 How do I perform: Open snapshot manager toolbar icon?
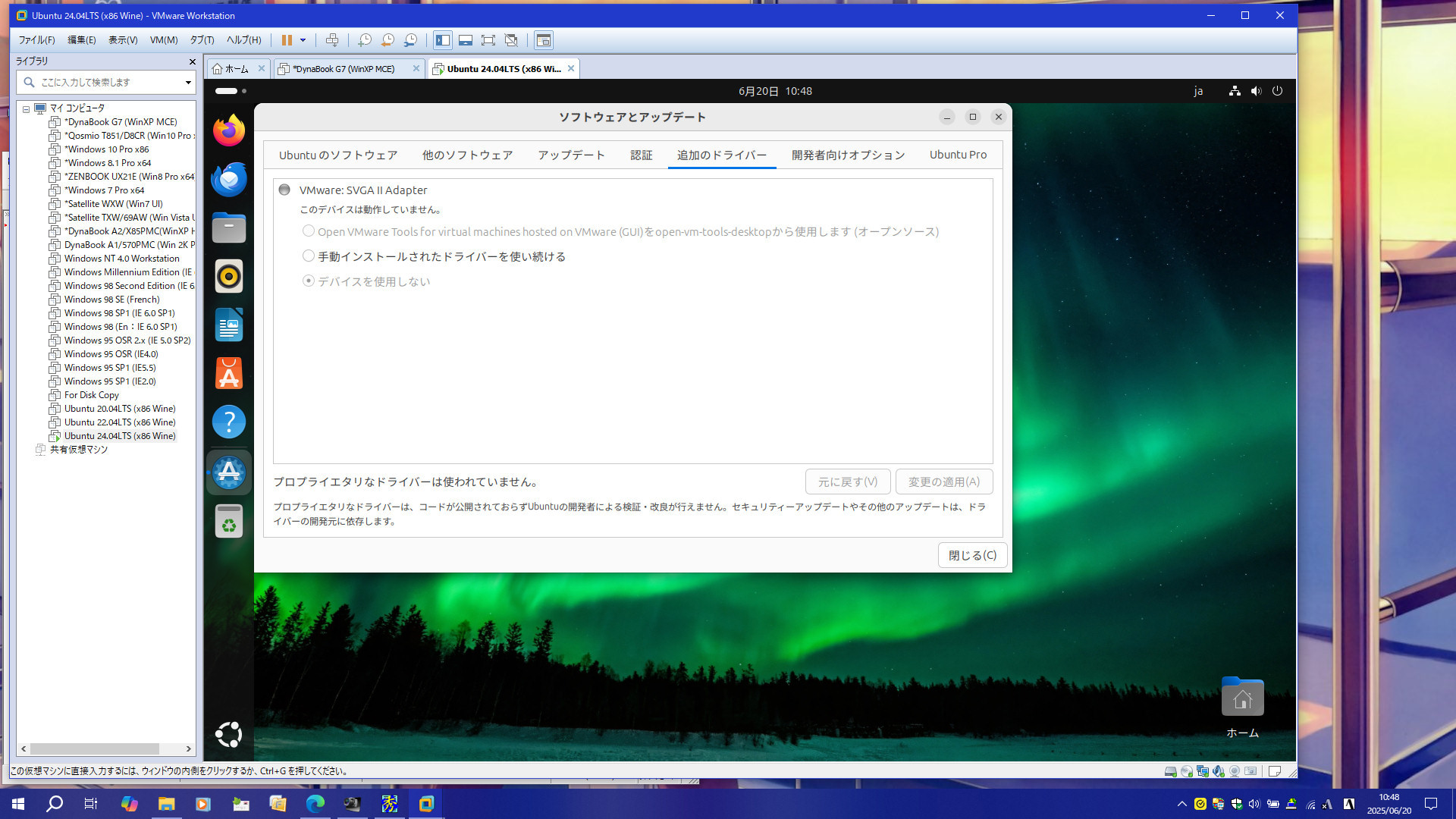tap(410, 40)
